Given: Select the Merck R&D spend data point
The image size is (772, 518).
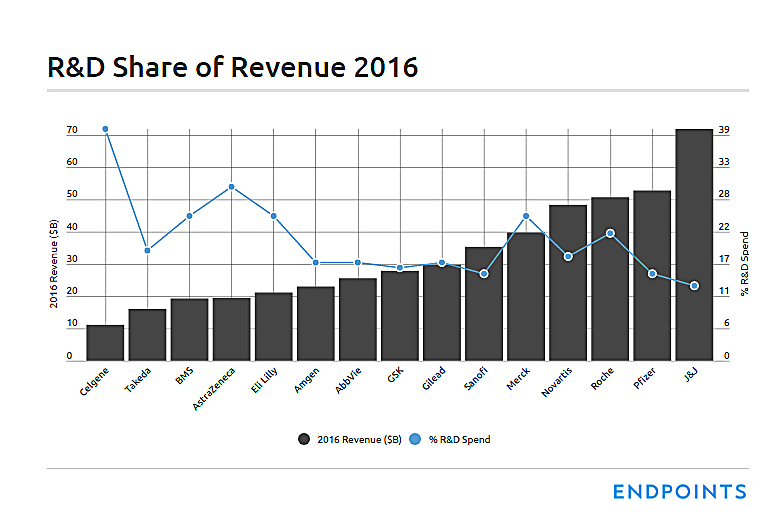Looking at the screenshot, I should [526, 216].
